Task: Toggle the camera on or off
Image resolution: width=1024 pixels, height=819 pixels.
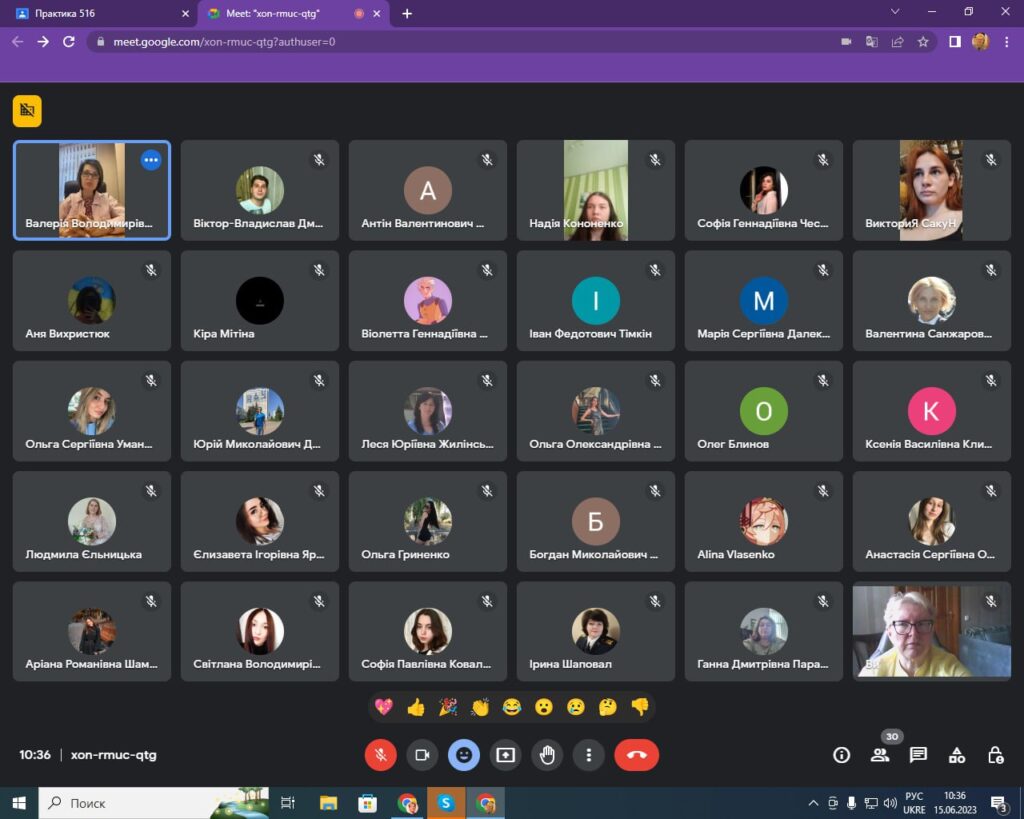Action: (422, 755)
